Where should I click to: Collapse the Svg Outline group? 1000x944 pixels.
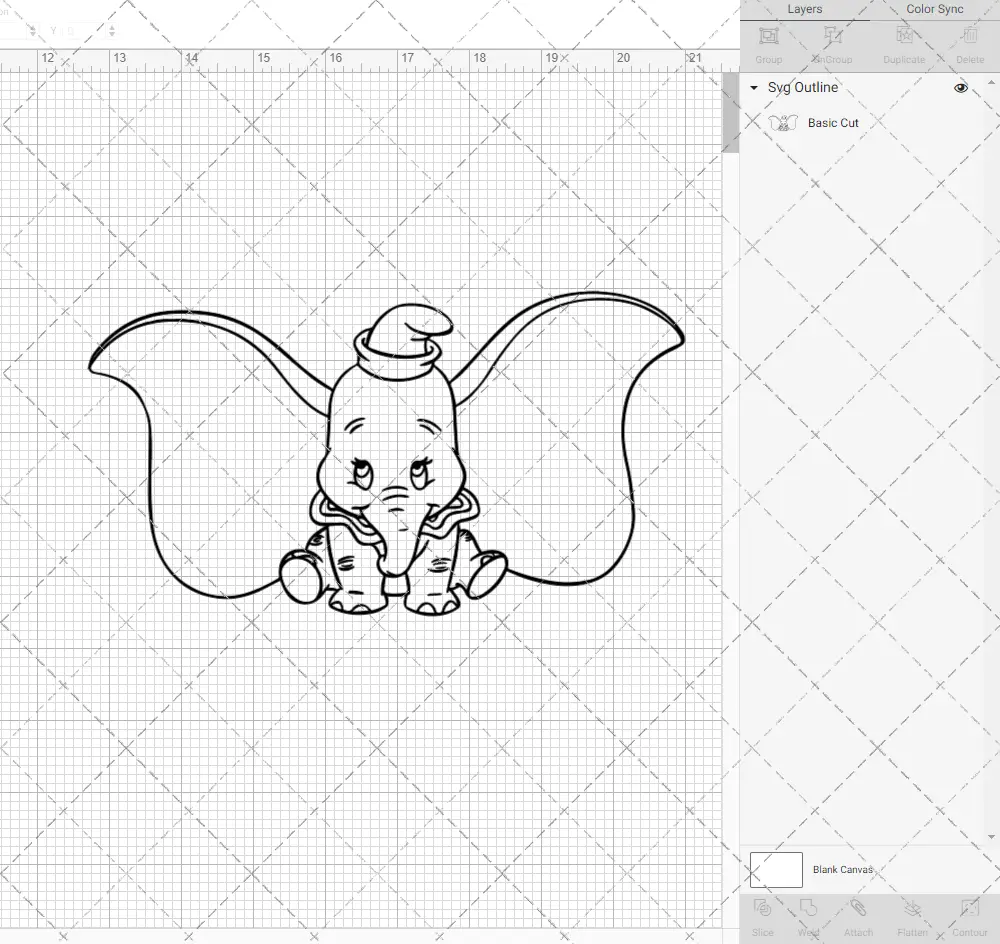[x=753, y=88]
